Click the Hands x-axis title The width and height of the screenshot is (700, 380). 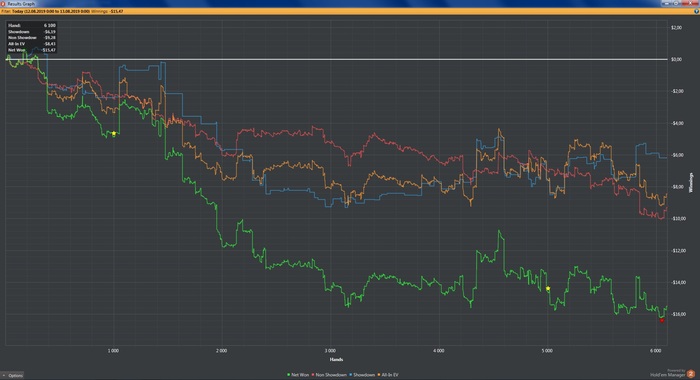click(336, 359)
